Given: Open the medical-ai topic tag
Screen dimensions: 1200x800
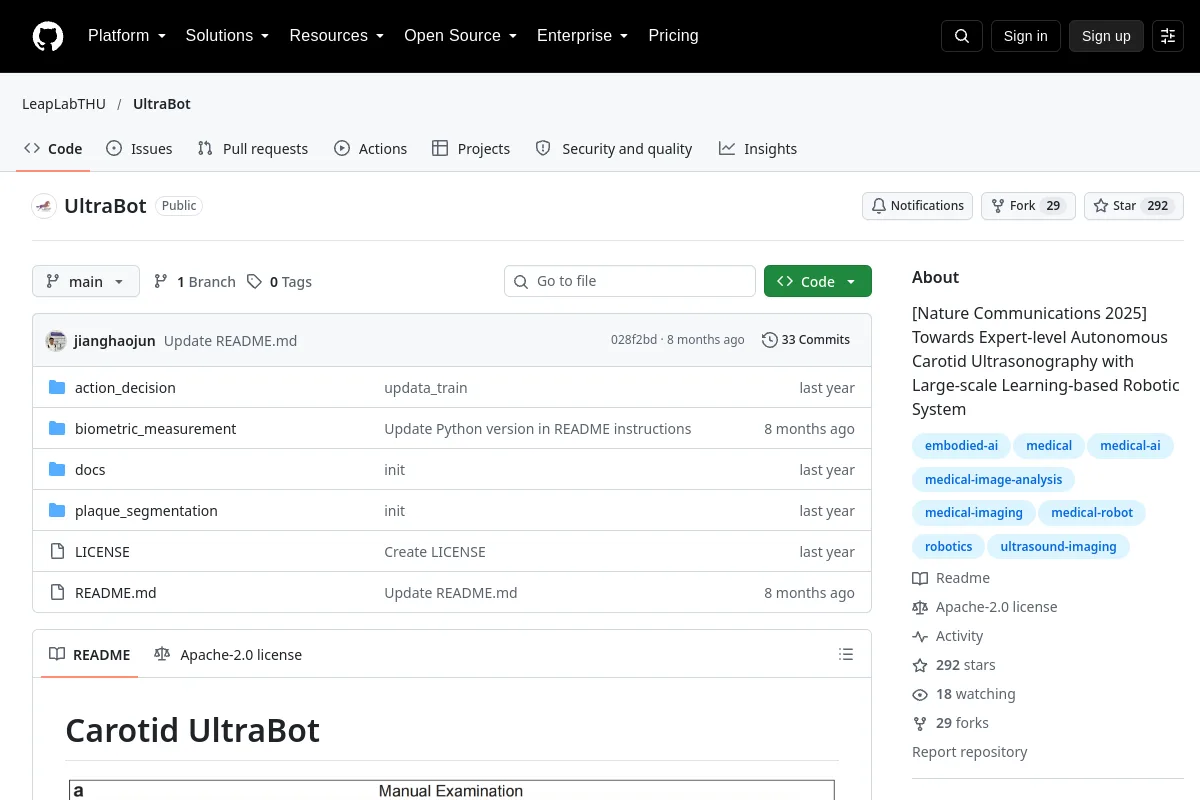Looking at the screenshot, I should pyautogui.click(x=1130, y=446).
